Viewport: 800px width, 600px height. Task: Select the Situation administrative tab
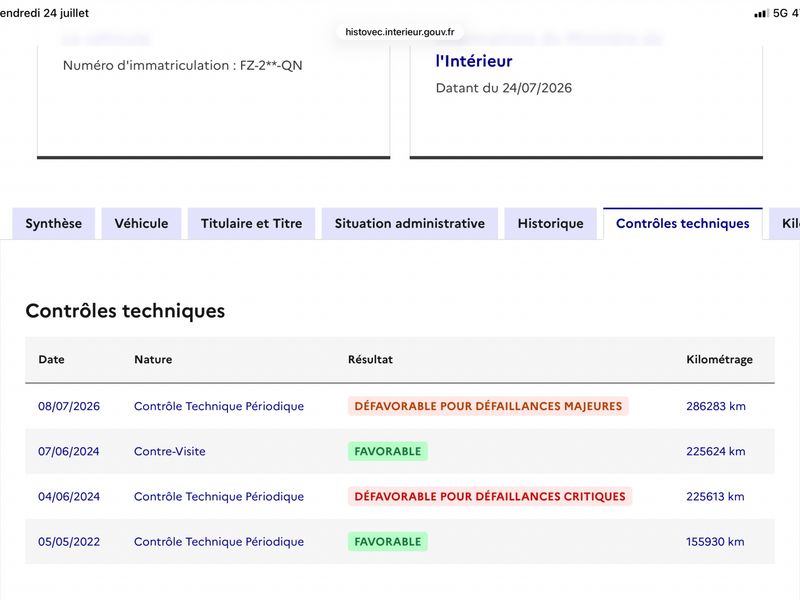pos(410,223)
